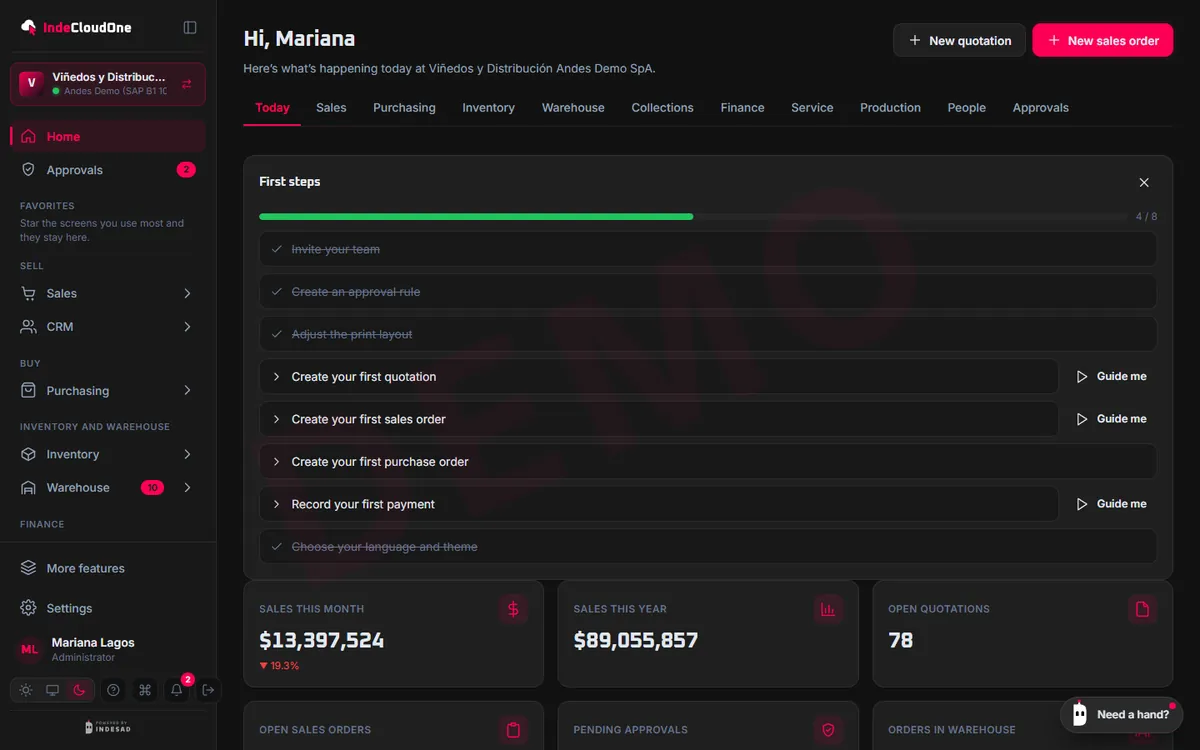1200x750 pixels.
Task: Click the Inventory box icon in sidebar
Action: pyautogui.click(x=28, y=454)
